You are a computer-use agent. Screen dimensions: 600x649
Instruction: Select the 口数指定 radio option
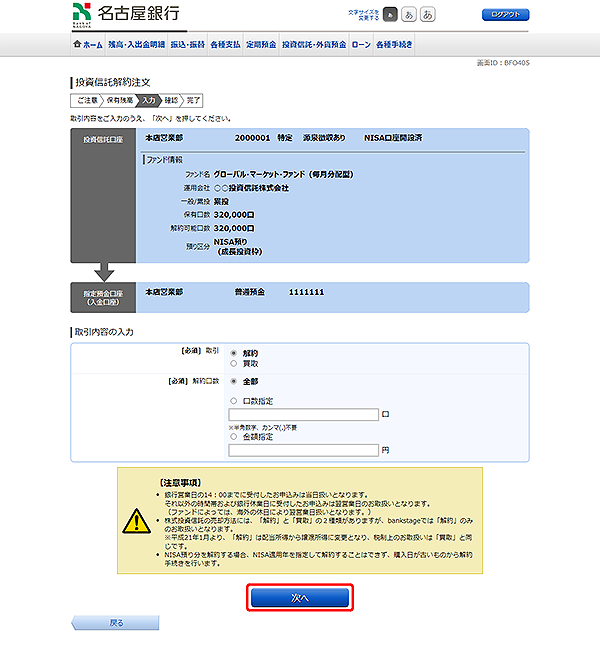tap(234, 401)
